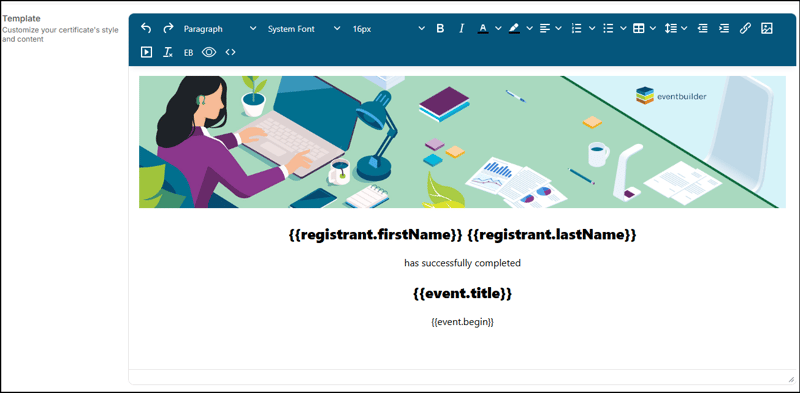The image size is (800, 393).
Task: Click the 'has successfully completed' line
Action: (x=462, y=263)
